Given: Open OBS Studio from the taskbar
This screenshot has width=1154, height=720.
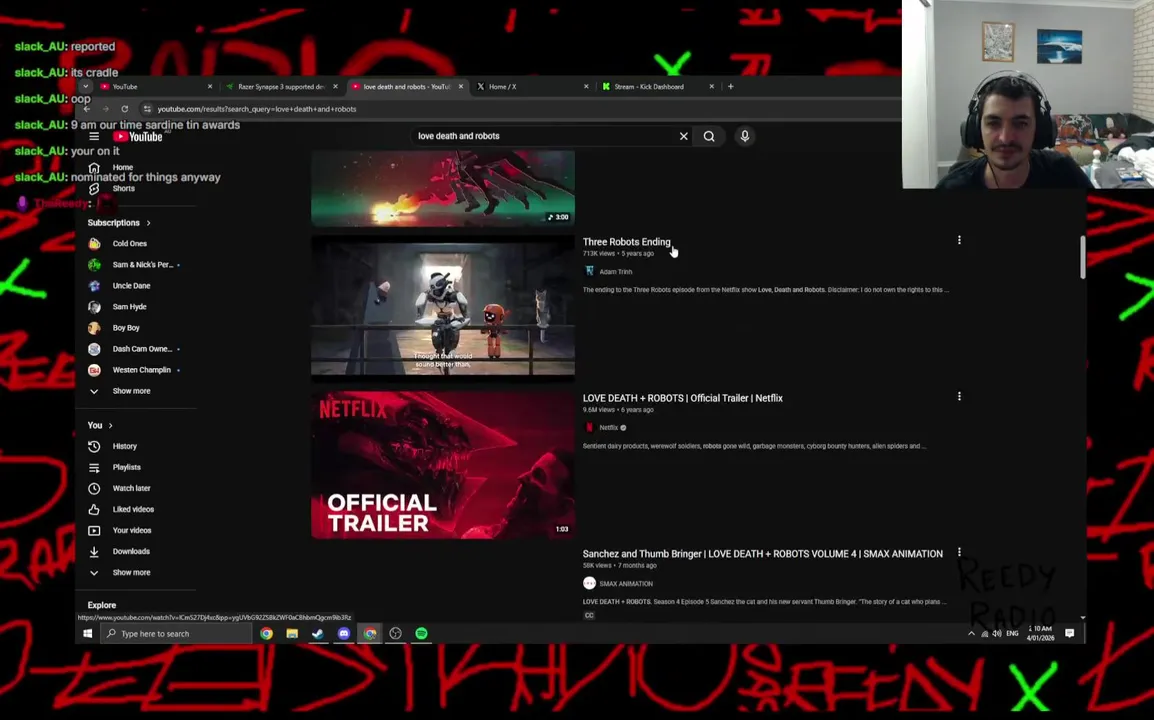Looking at the screenshot, I should 395,633.
